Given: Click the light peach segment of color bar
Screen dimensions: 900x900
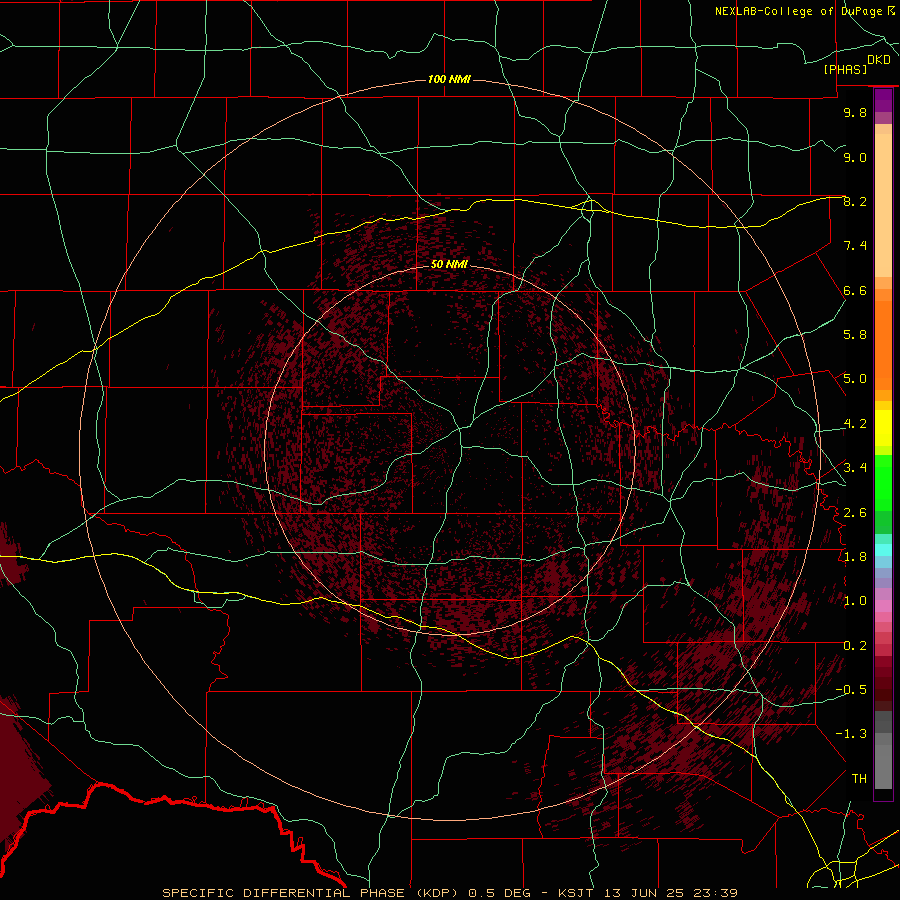Looking at the screenshot, I should click(x=883, y=207).
